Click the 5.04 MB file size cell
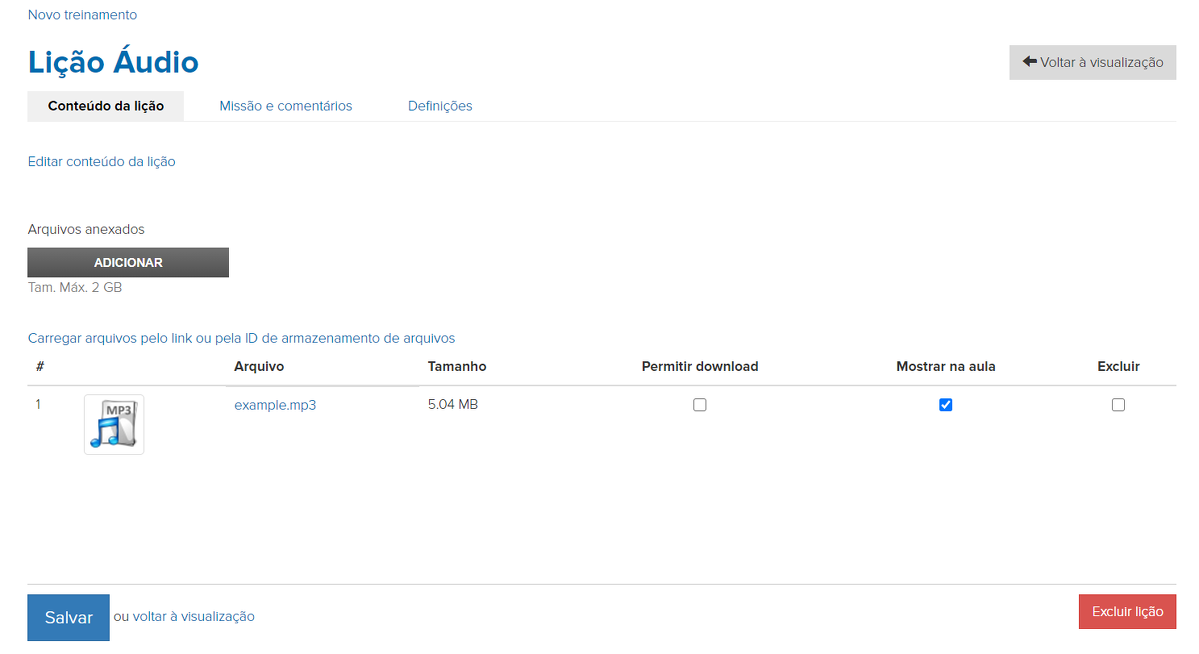The height and width of the screenshot is (654, 1199). (453, 405)
